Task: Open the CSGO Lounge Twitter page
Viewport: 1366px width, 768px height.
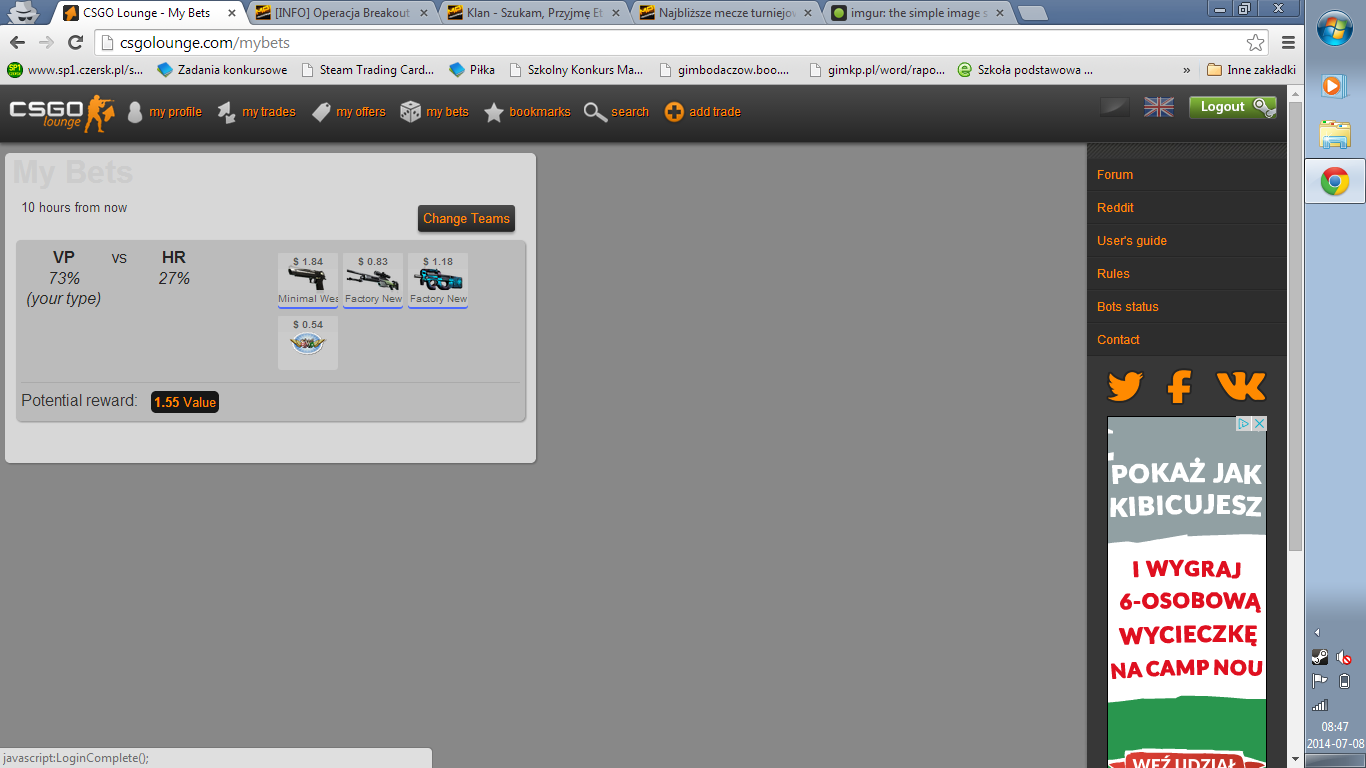Action: click(1125, 386)
